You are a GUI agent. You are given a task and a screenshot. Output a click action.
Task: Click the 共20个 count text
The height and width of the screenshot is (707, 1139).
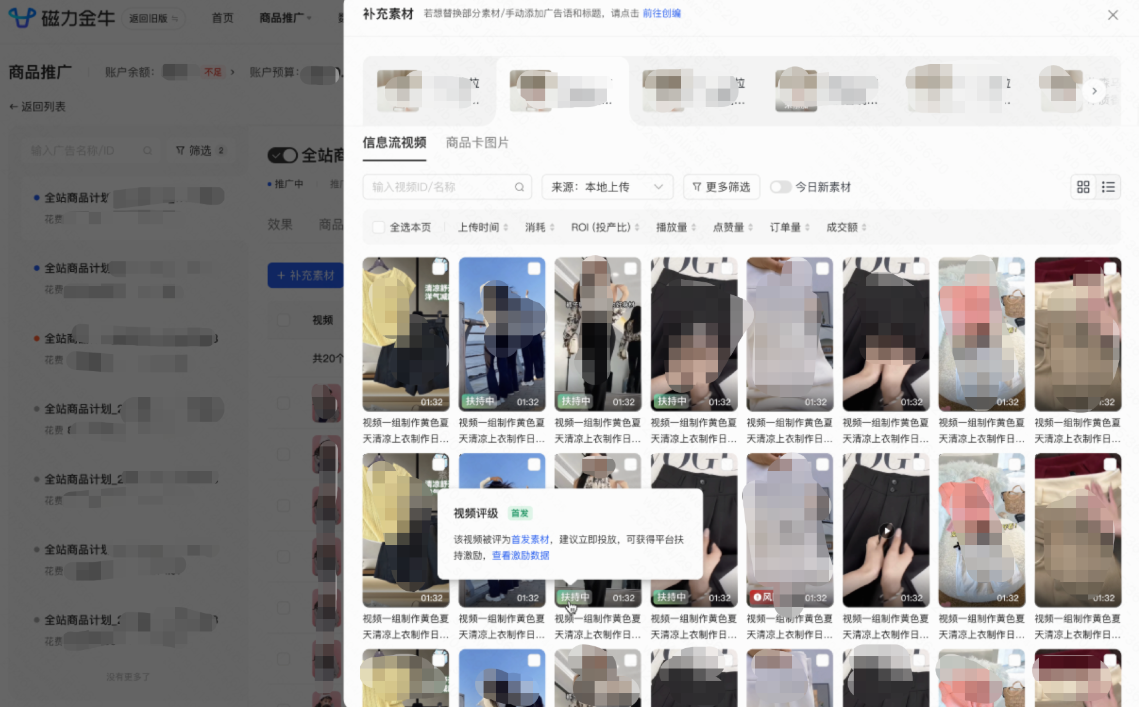328,358
